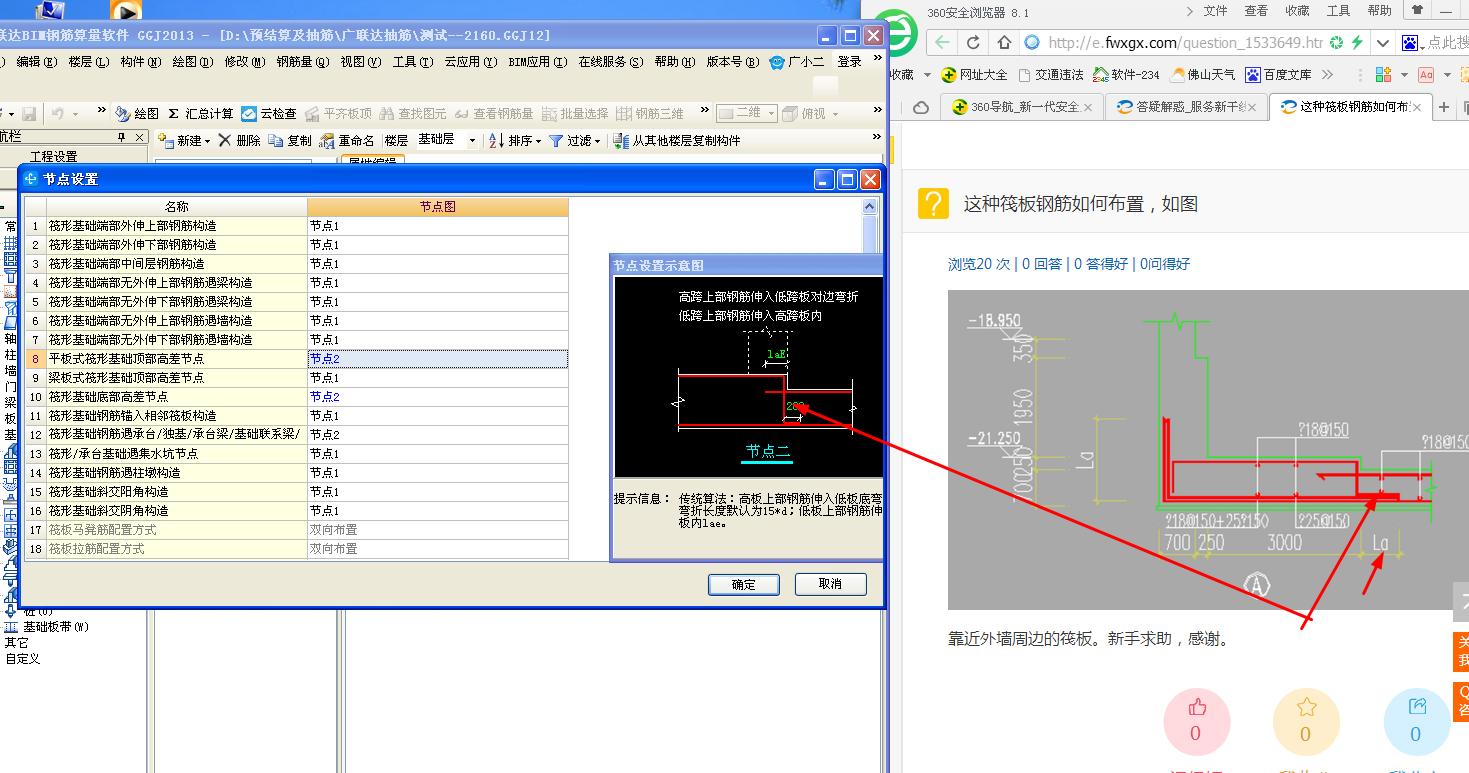Click 登录 in GGJ menu bar

[x=850, y=62]
